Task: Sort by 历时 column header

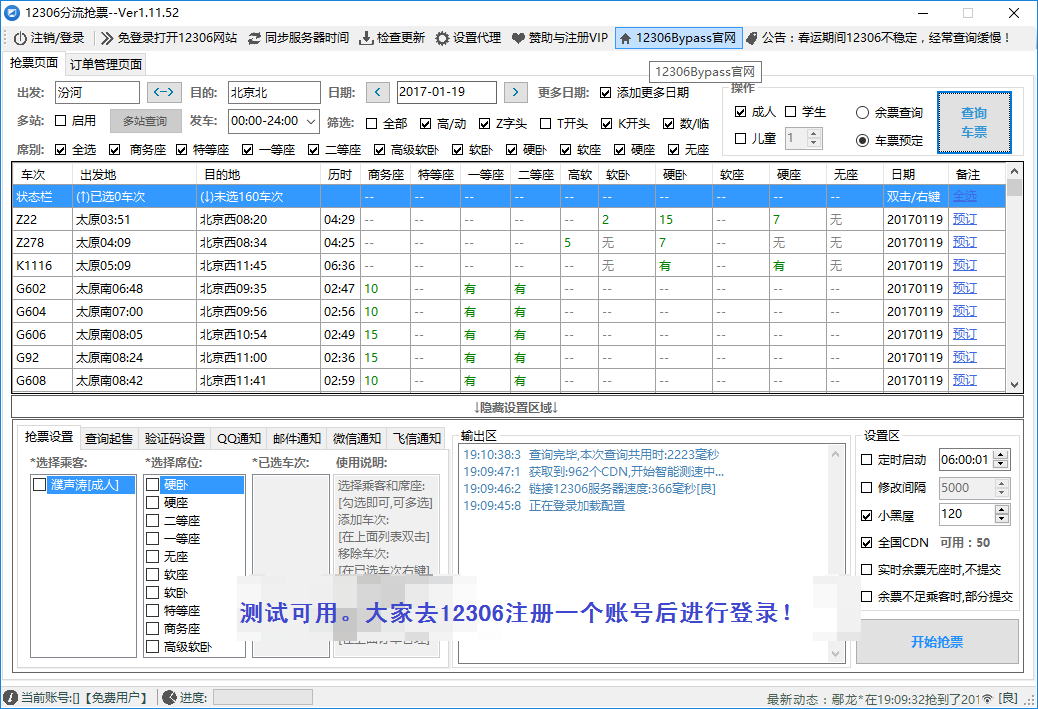Action: 340,174
